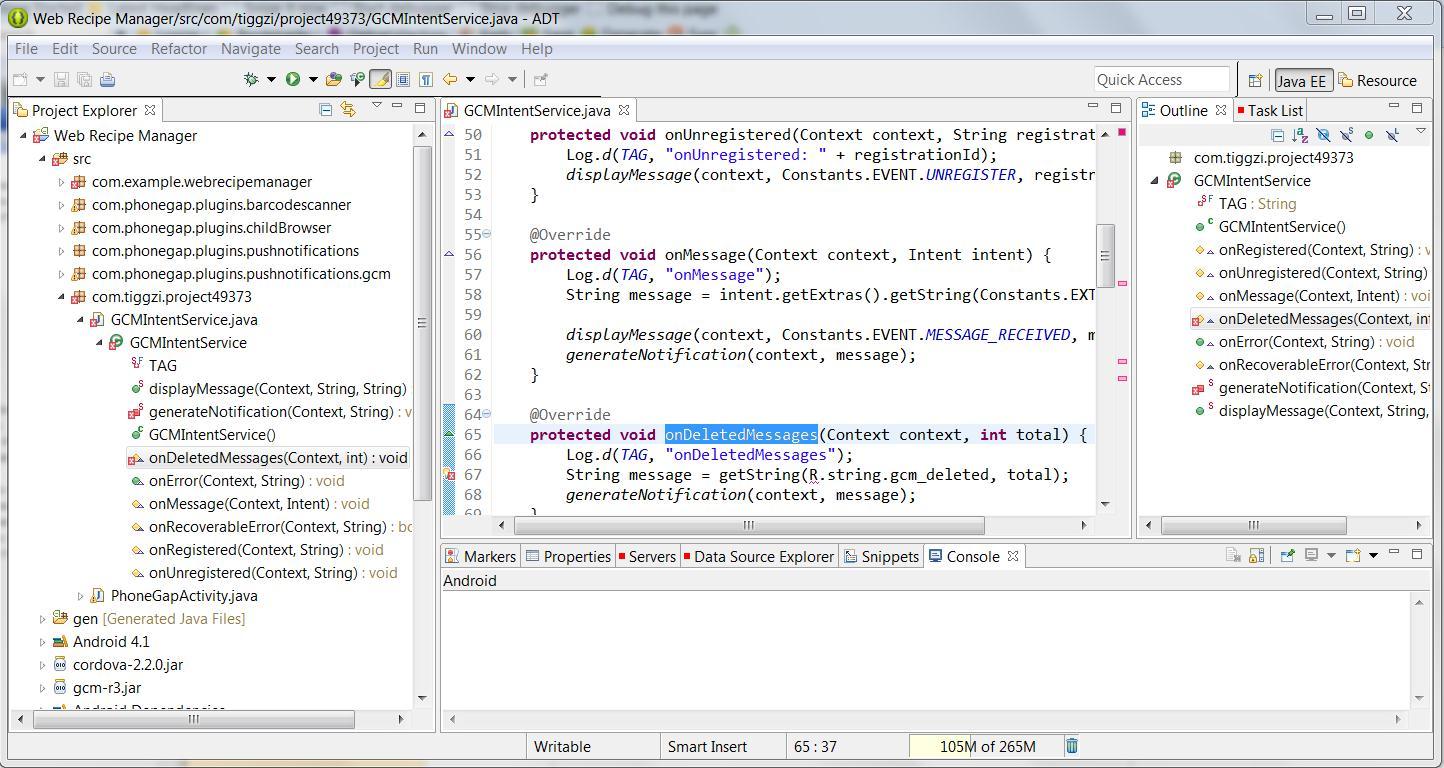Open the Run dropdown arrow
The height and width of the screenshot is (768, 1444).
[x=312, y=80]
